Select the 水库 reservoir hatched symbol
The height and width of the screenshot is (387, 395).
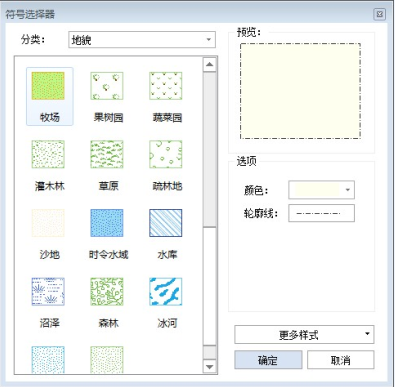[166, 234]
